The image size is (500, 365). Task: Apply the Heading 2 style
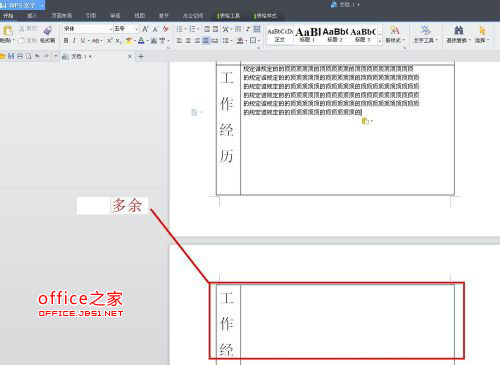335,35
